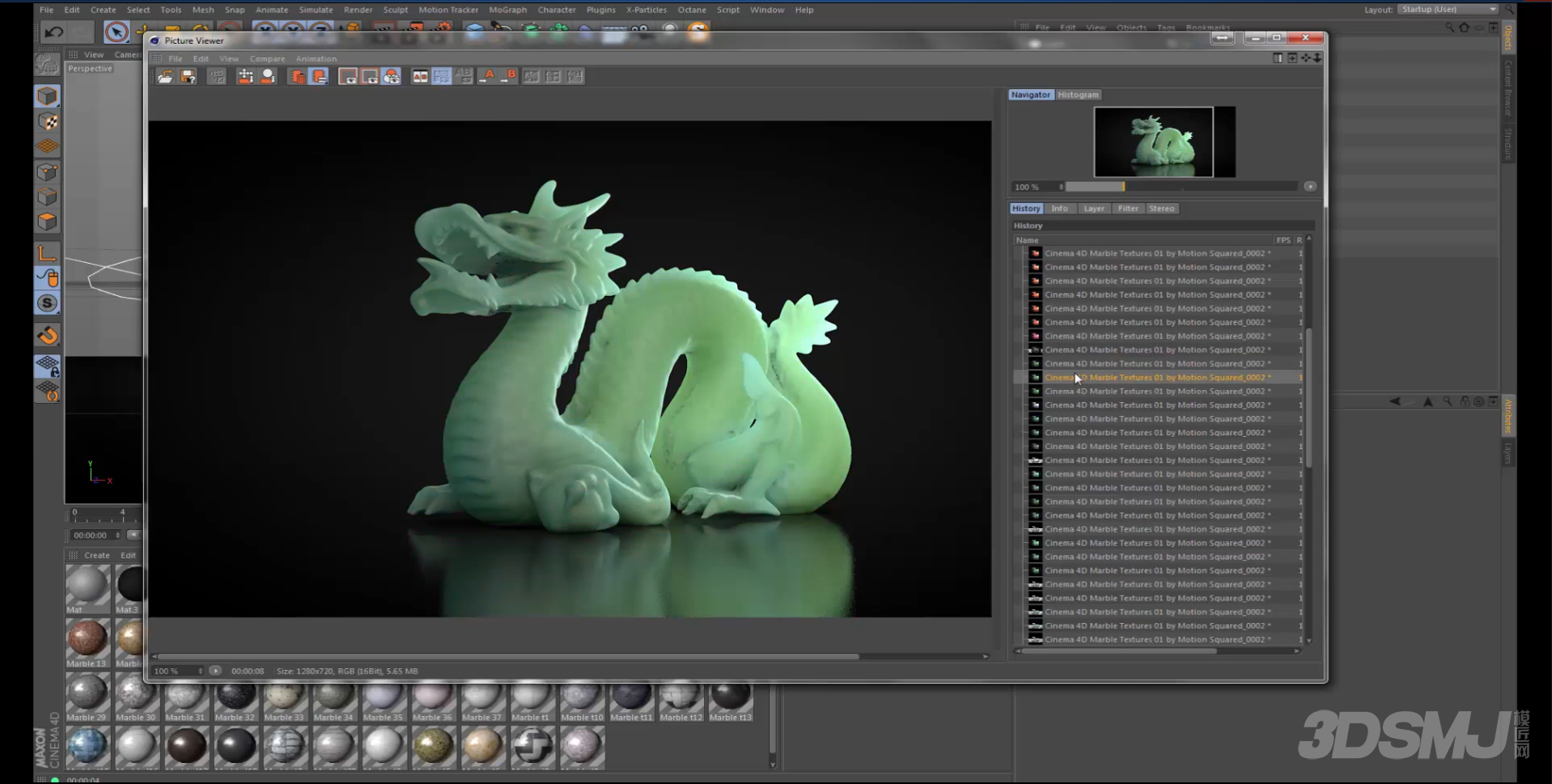
Task: Toggle the Locked Workplane grid icon
Action: point(47,367)
